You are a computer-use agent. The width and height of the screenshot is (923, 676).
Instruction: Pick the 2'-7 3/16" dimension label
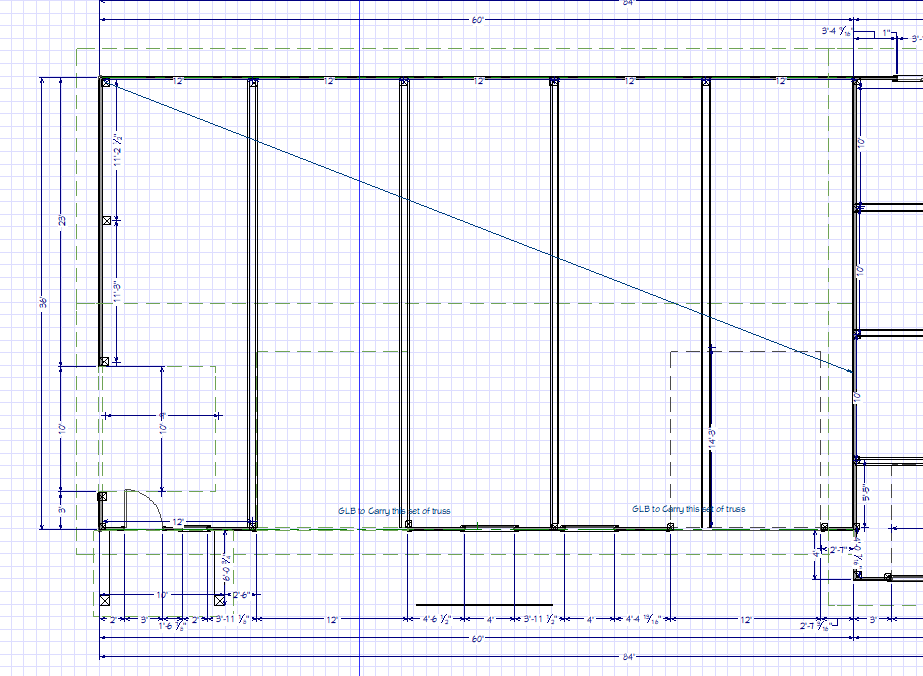(815, 626)
